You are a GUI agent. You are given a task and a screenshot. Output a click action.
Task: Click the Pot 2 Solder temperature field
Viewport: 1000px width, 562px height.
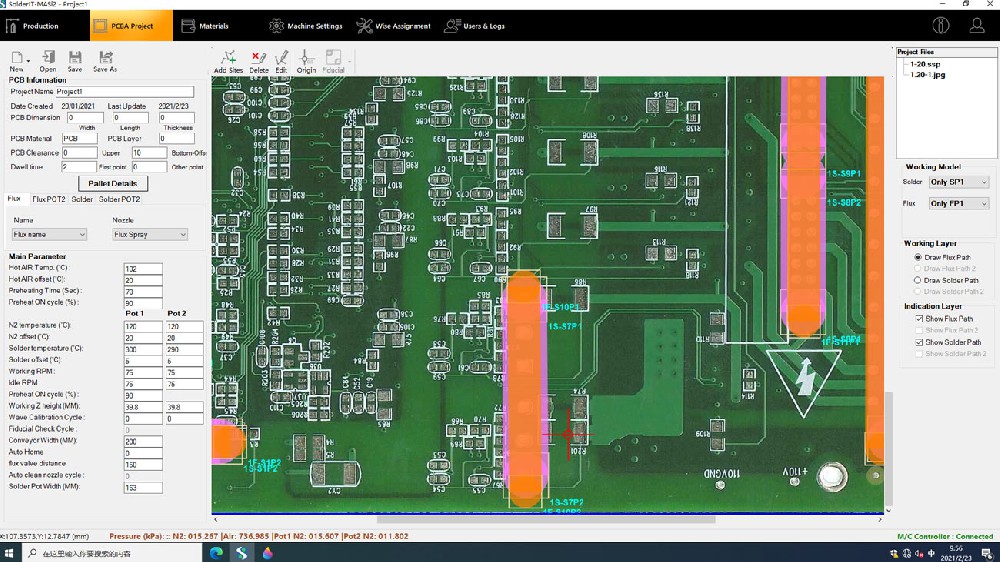[x=184, y=349]
